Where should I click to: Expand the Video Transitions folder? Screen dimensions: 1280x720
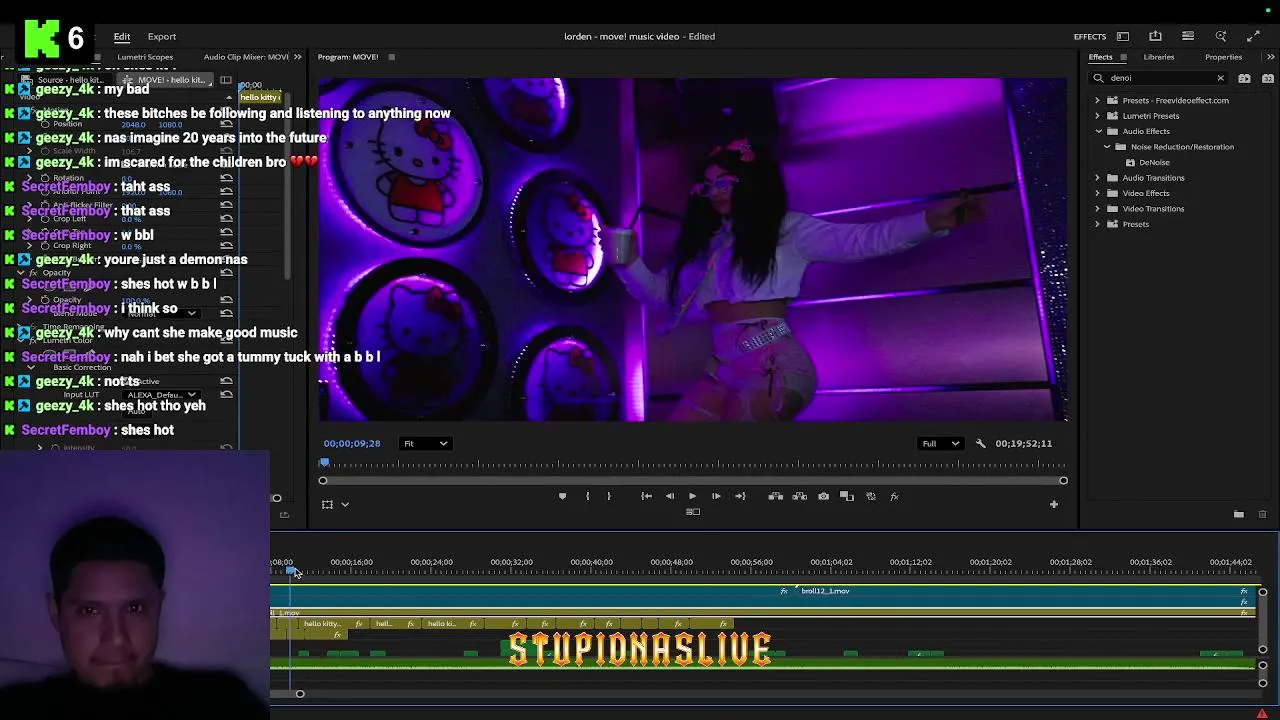(x=1097, y=209)
